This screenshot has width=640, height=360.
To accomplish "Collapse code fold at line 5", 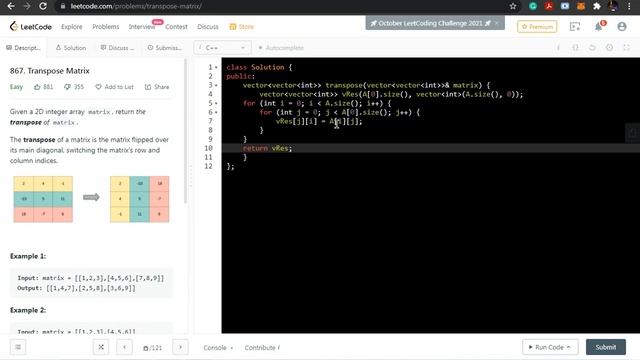I will pyautogui.click(x=216, y=103).
